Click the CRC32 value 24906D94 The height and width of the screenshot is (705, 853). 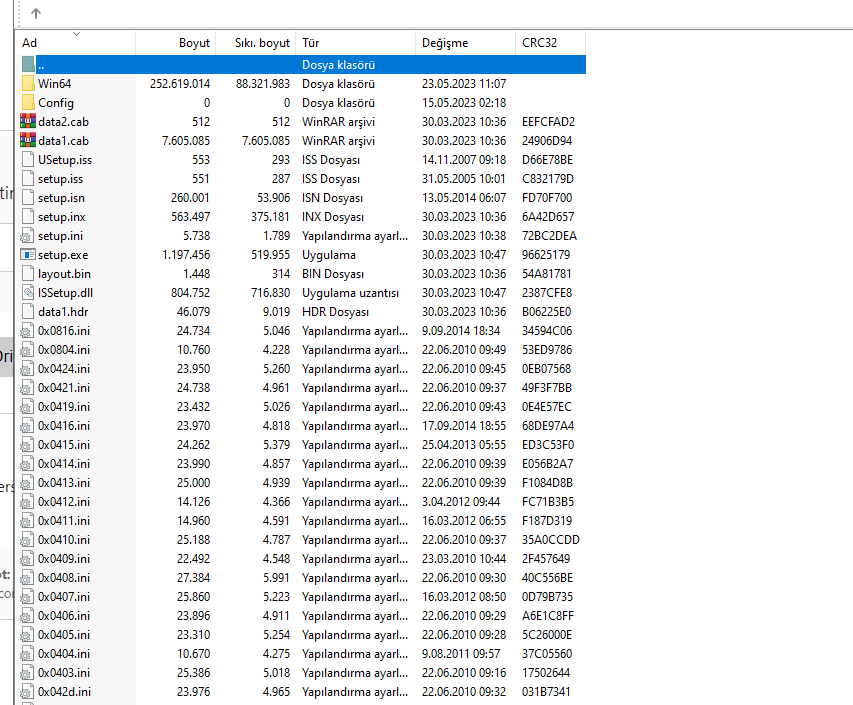[547, 141]
